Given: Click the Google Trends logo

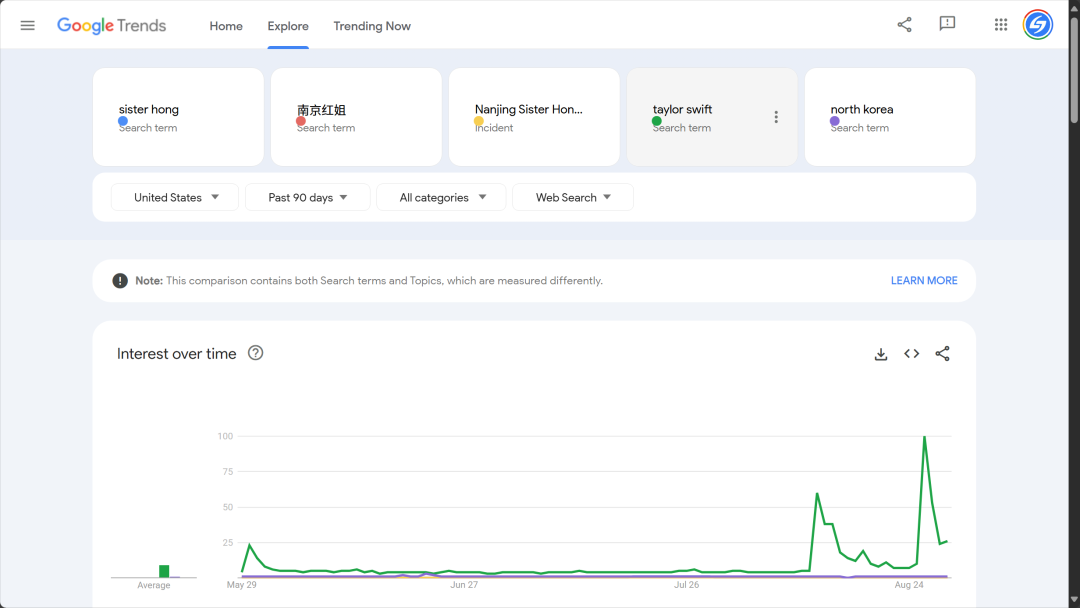Looking at the screenshot, I should 111,26.
